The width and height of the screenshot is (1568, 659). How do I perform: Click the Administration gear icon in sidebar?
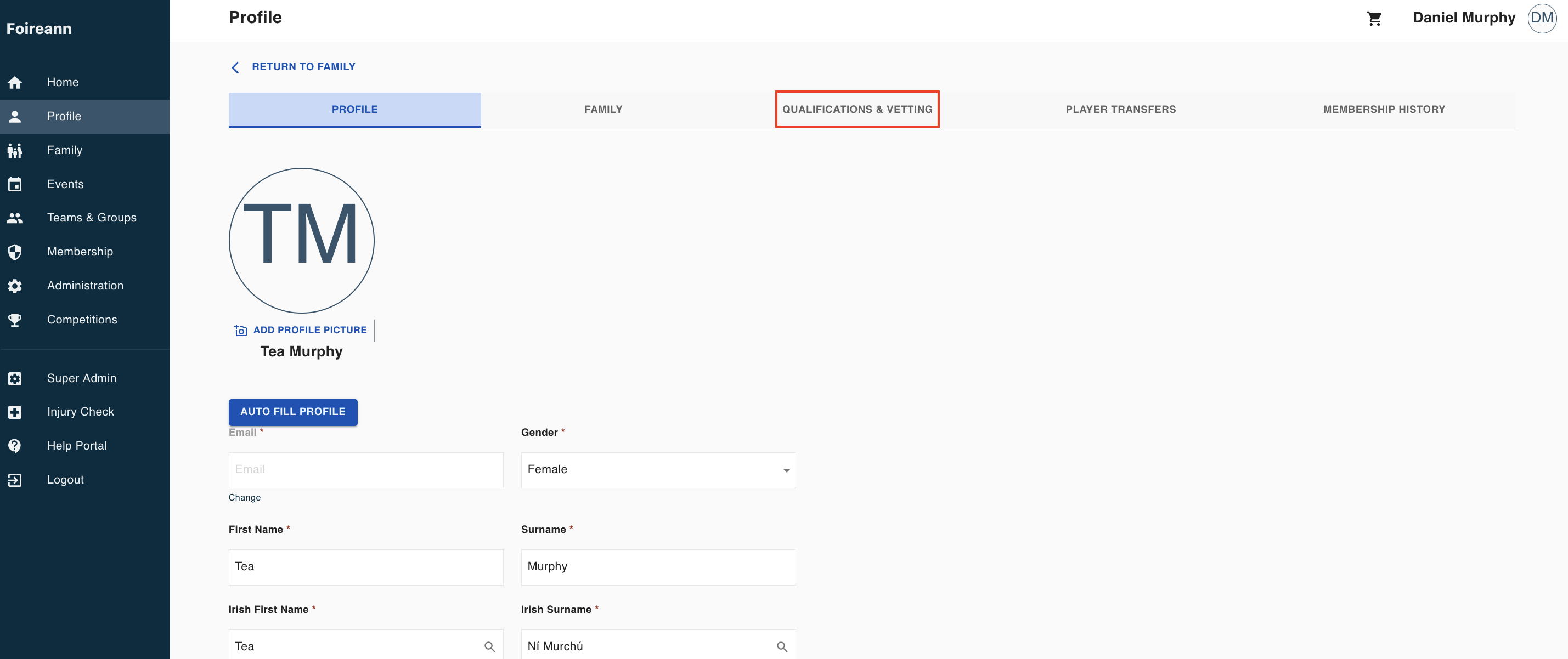click(15, 286)
